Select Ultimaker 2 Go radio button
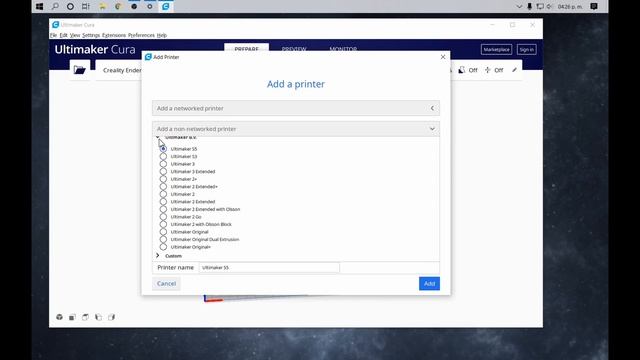The height and width of the screenshot is (360, 640). point(163,217)
